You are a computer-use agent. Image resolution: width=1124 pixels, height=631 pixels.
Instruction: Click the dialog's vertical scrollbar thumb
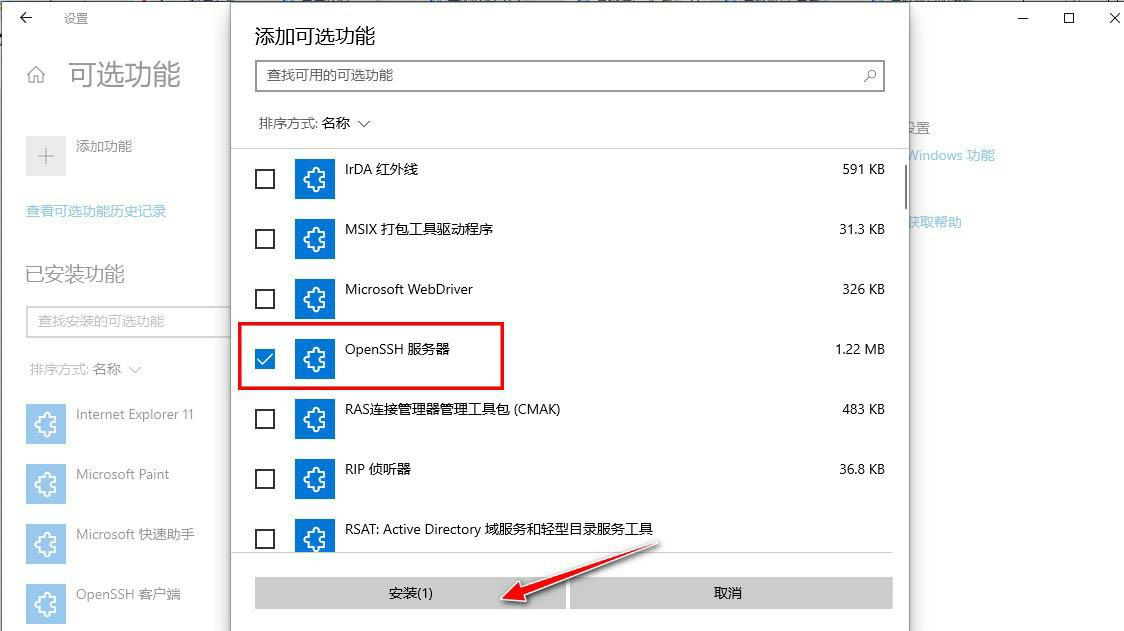coord(905,186)
